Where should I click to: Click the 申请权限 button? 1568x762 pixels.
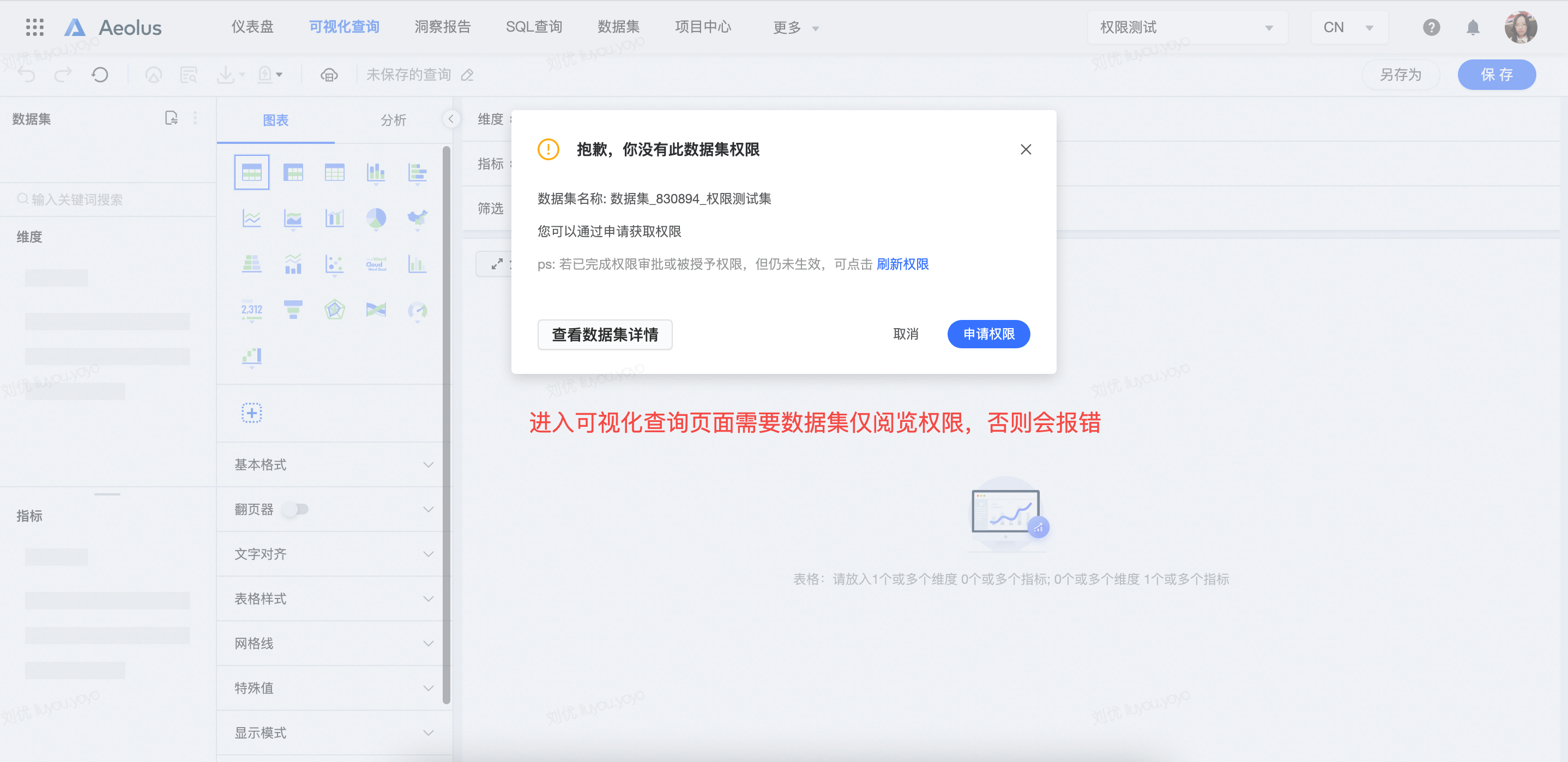pos(988,334)
